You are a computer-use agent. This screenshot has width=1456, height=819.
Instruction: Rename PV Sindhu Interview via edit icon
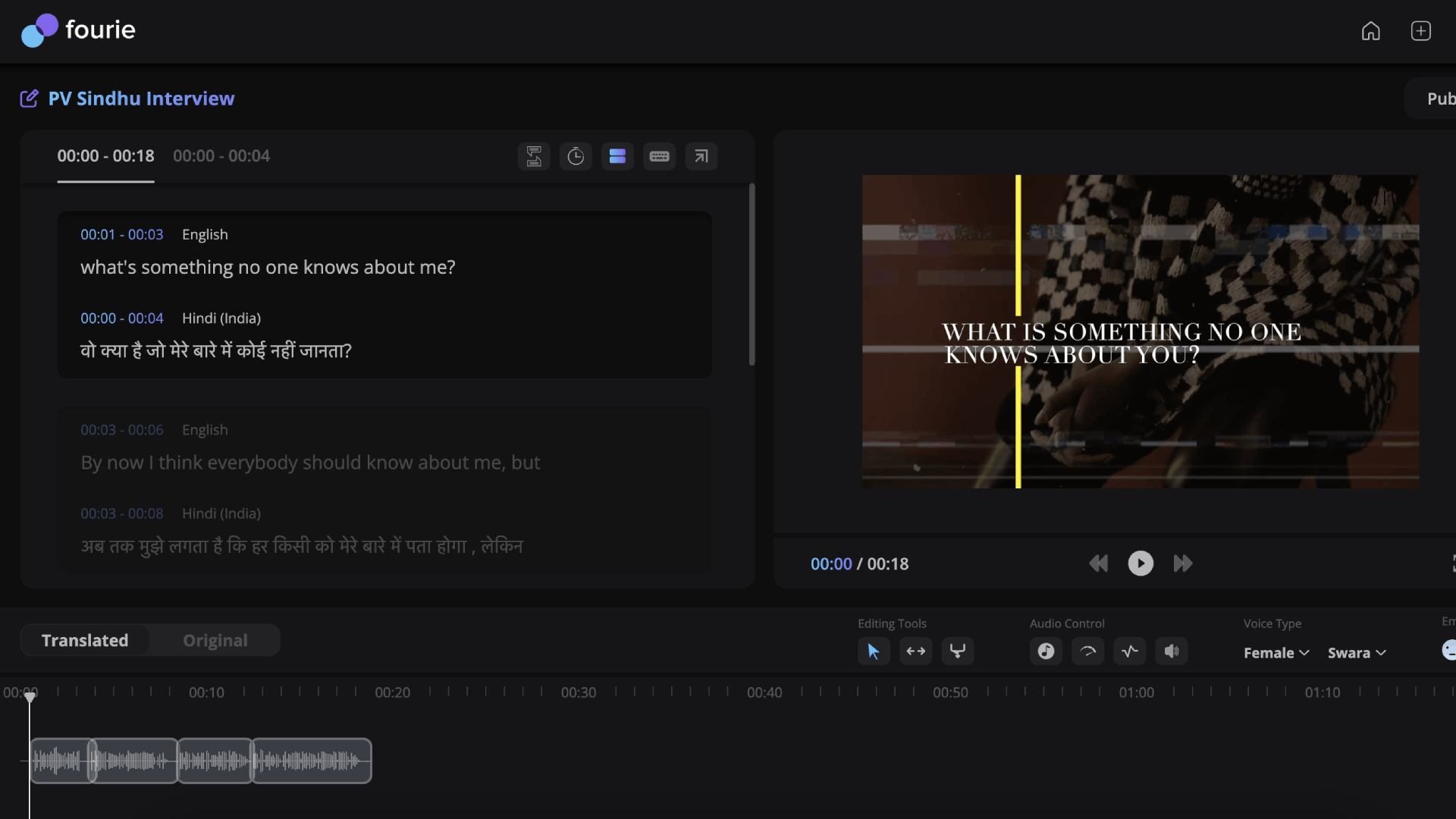(29, 98)
